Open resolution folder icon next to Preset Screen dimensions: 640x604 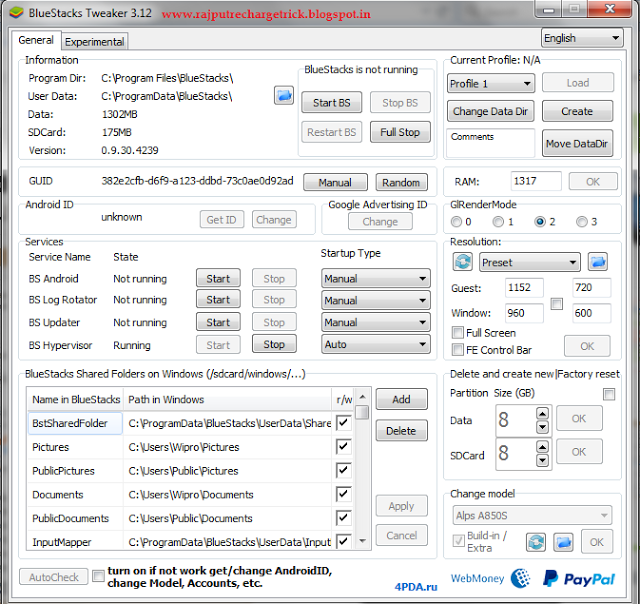598,262
